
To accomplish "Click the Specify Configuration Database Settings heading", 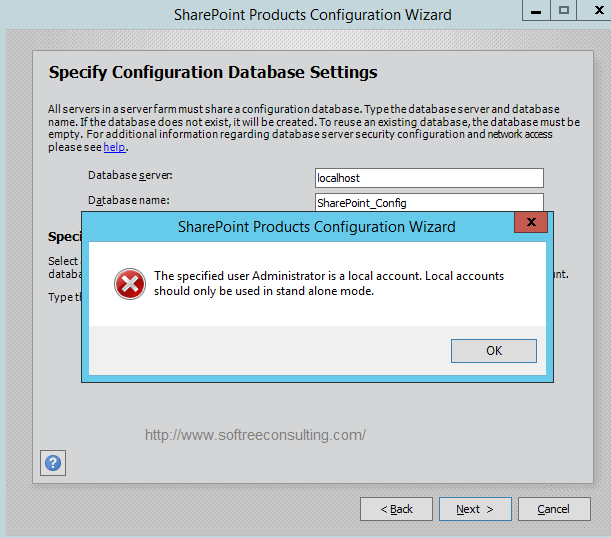I will [213, 72].
